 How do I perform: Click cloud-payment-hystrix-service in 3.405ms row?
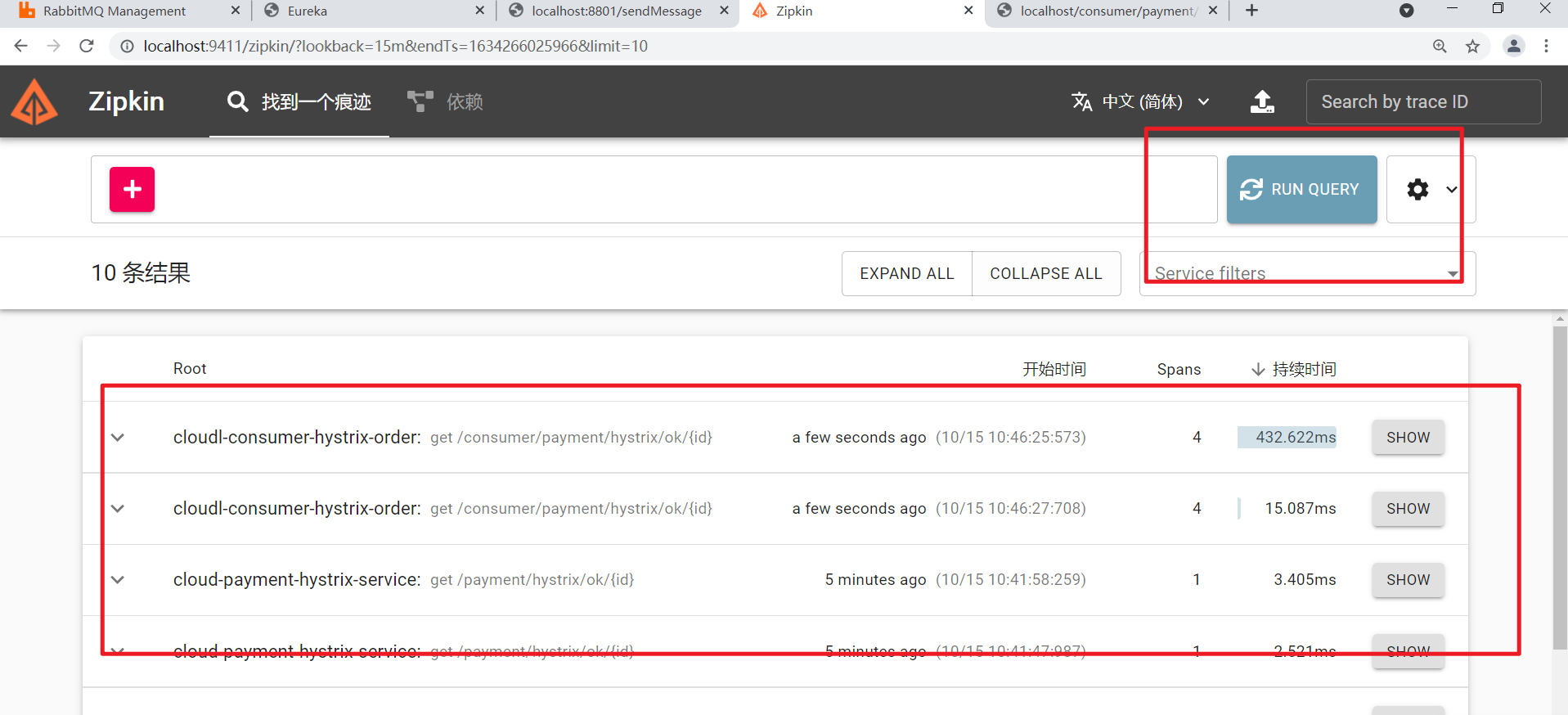pyautogui.click(x=297, y=580)
